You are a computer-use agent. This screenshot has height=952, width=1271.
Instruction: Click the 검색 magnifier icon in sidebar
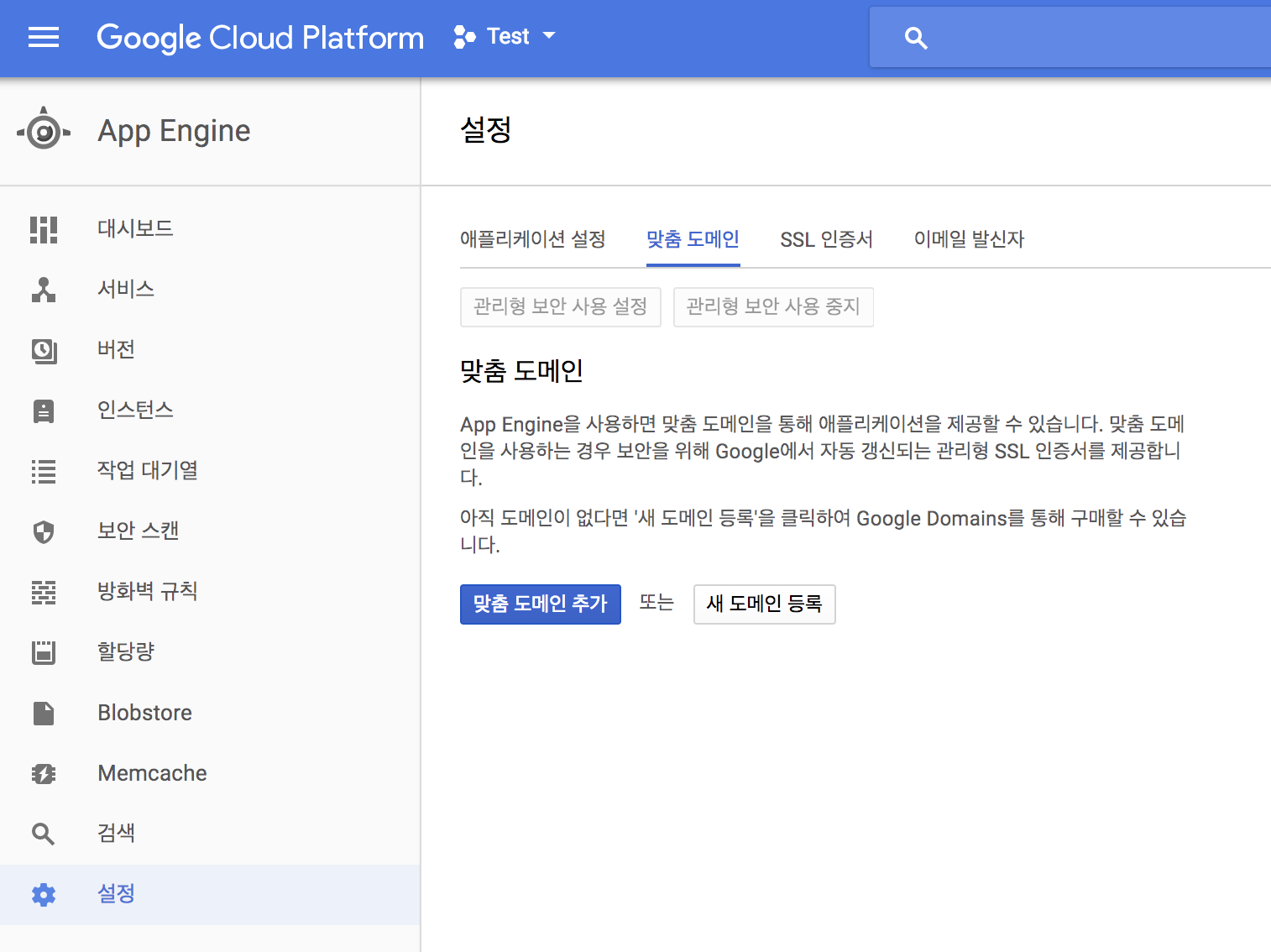44,834
